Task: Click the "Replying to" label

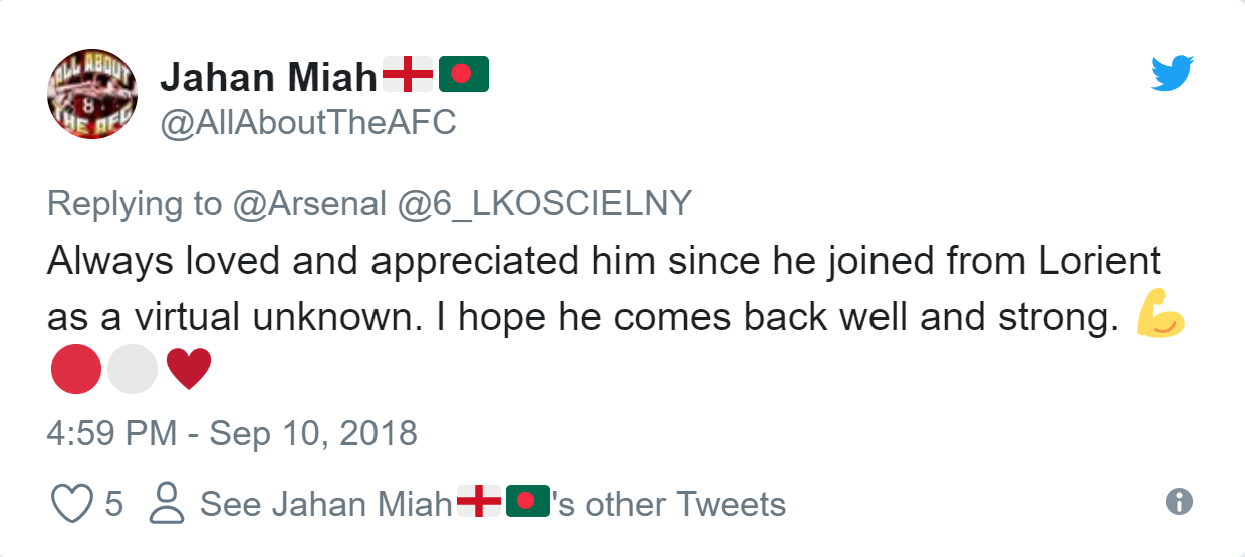Action: point(134,203)
